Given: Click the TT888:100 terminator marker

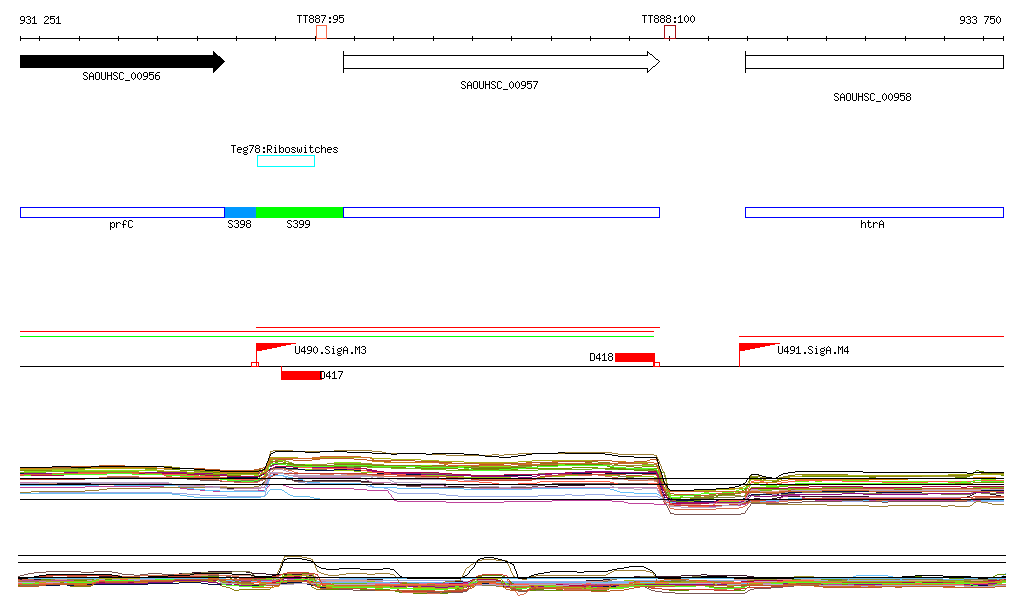Looking at the screenshot, I should point(669,32).
